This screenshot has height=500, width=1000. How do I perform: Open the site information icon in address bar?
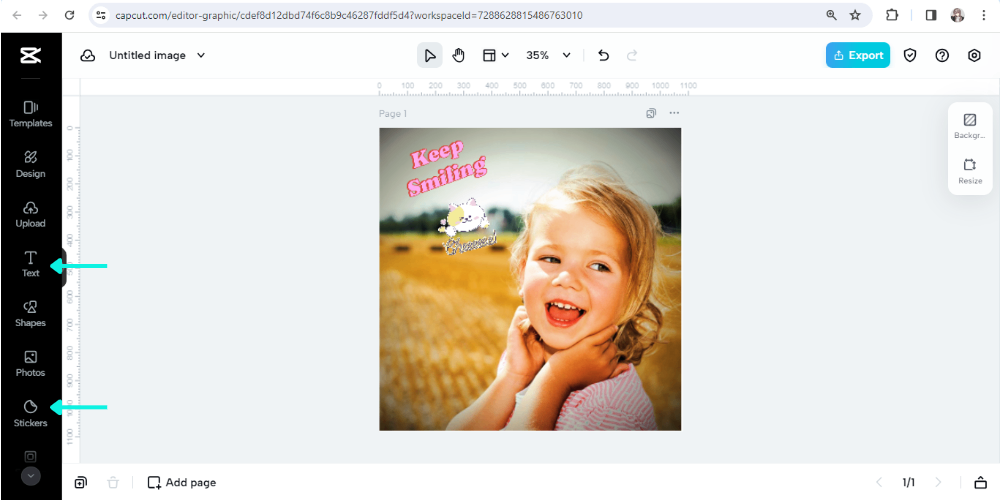click(101, 15)
